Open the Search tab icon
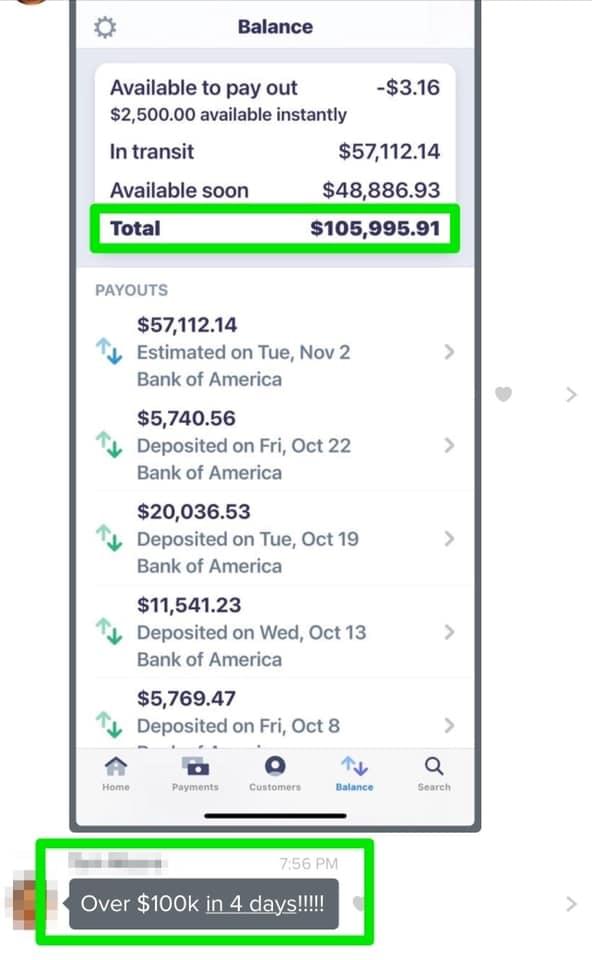 pos(434,773)
